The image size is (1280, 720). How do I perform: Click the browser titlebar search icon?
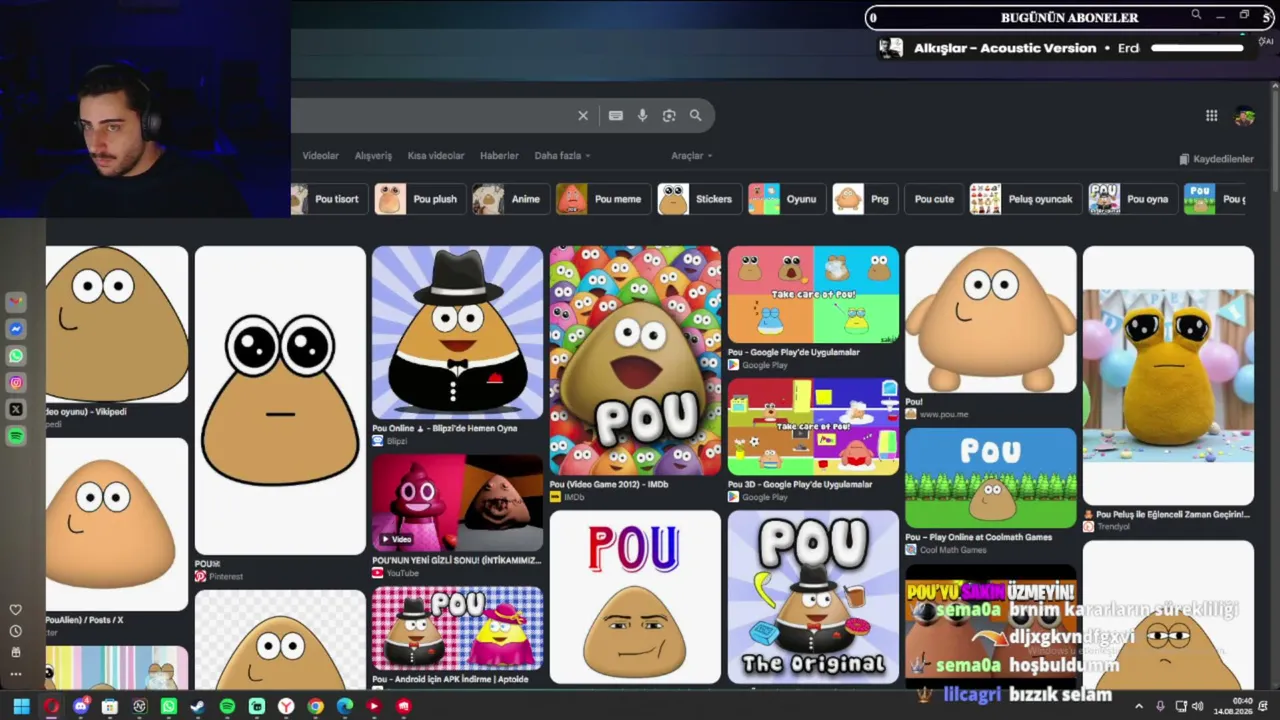[1196, 15]
